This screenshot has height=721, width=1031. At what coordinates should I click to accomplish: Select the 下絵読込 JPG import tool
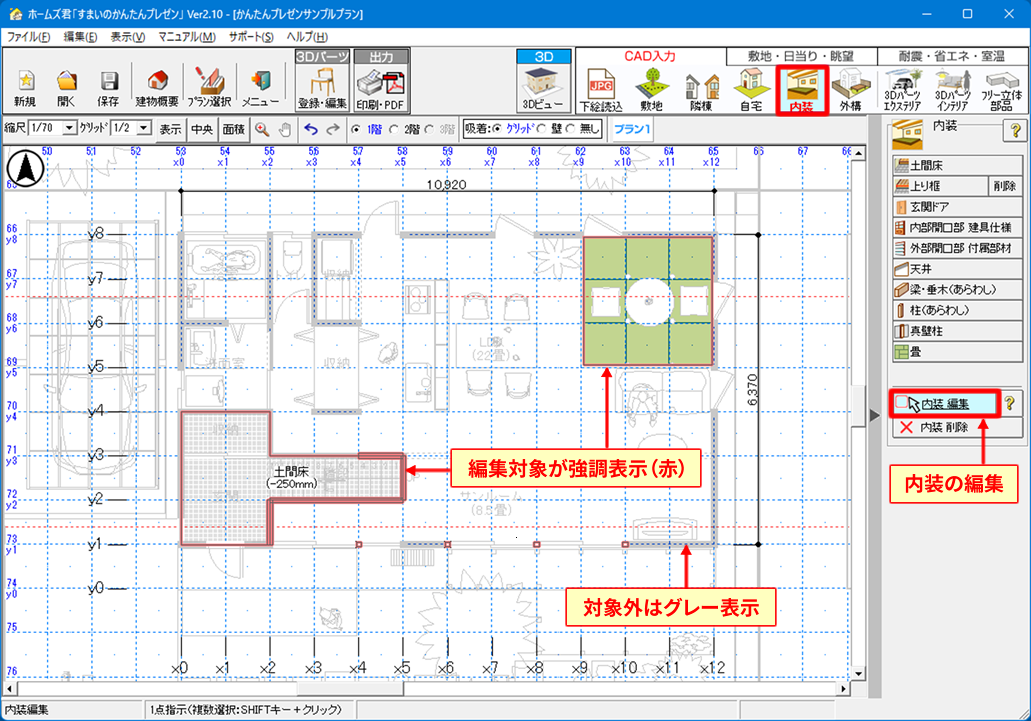601,91
